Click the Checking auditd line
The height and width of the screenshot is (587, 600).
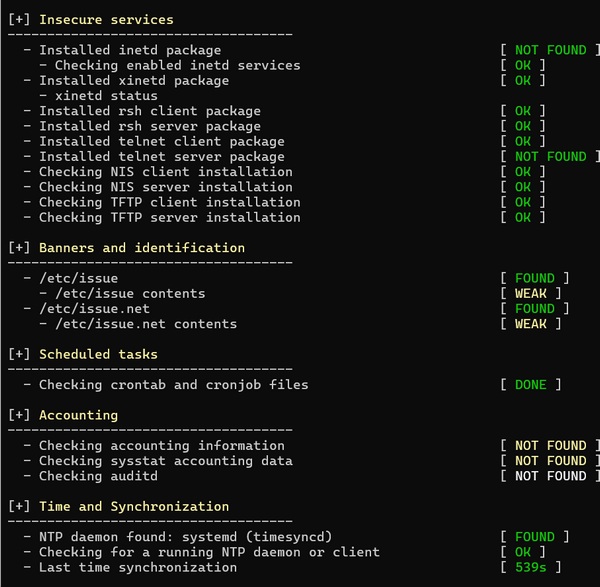tap(98, 476)
